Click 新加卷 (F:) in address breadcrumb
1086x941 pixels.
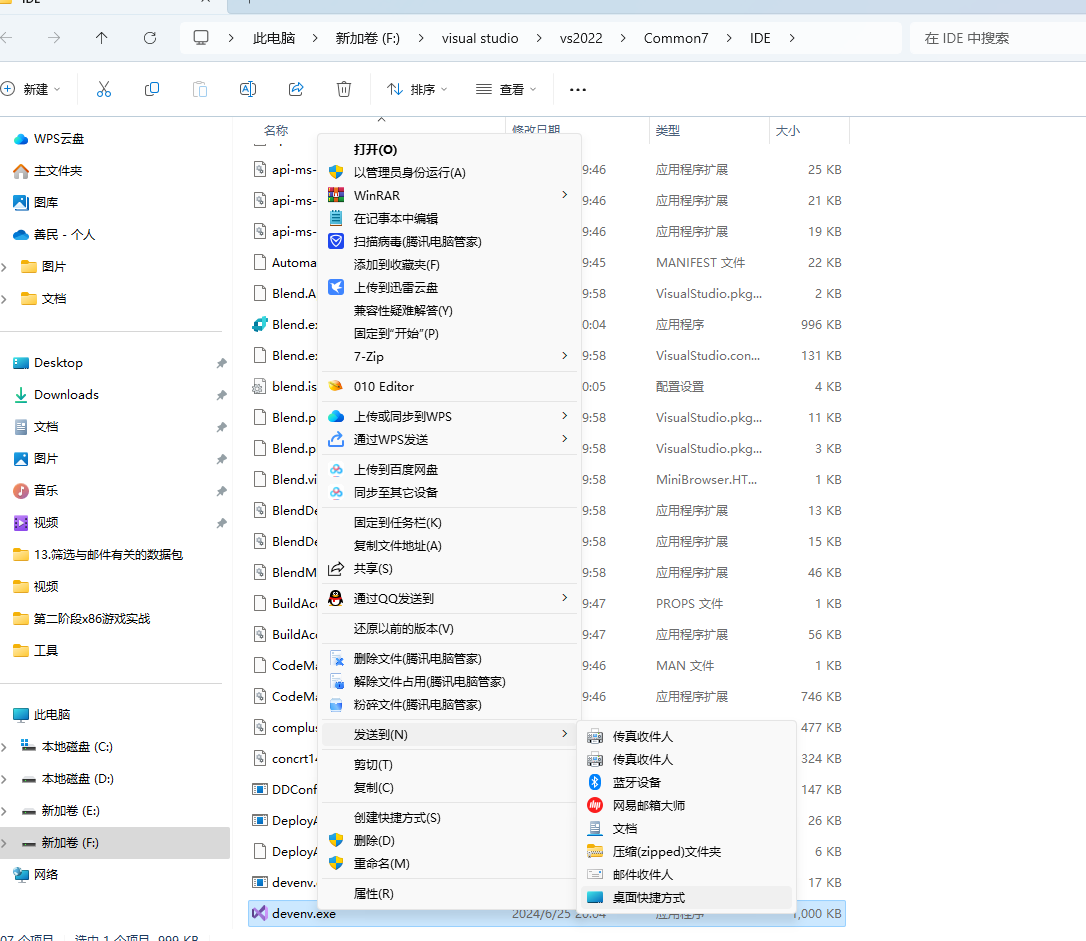click(x=368, y=38)
